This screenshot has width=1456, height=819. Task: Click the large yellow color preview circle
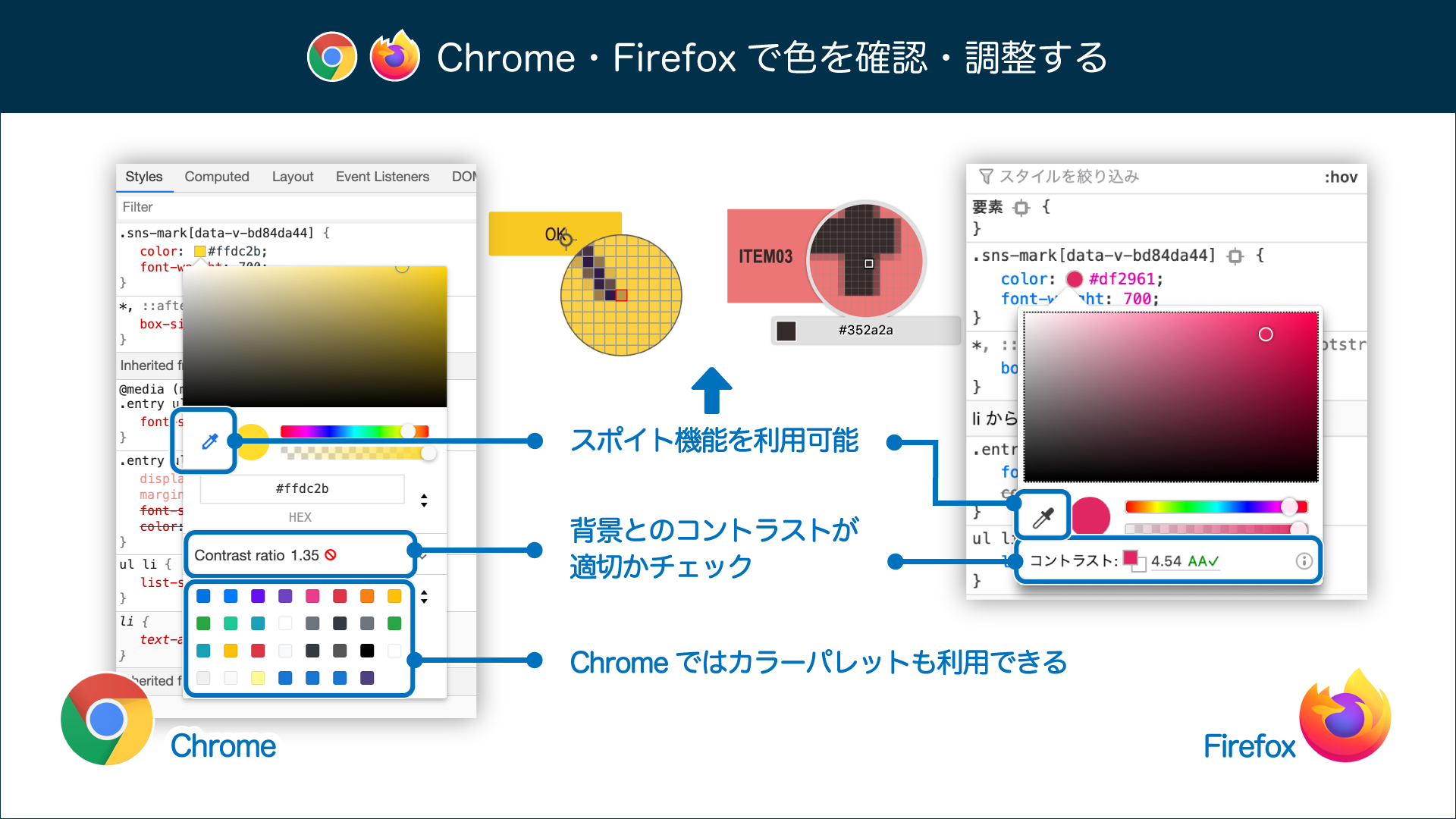(253, 442)
